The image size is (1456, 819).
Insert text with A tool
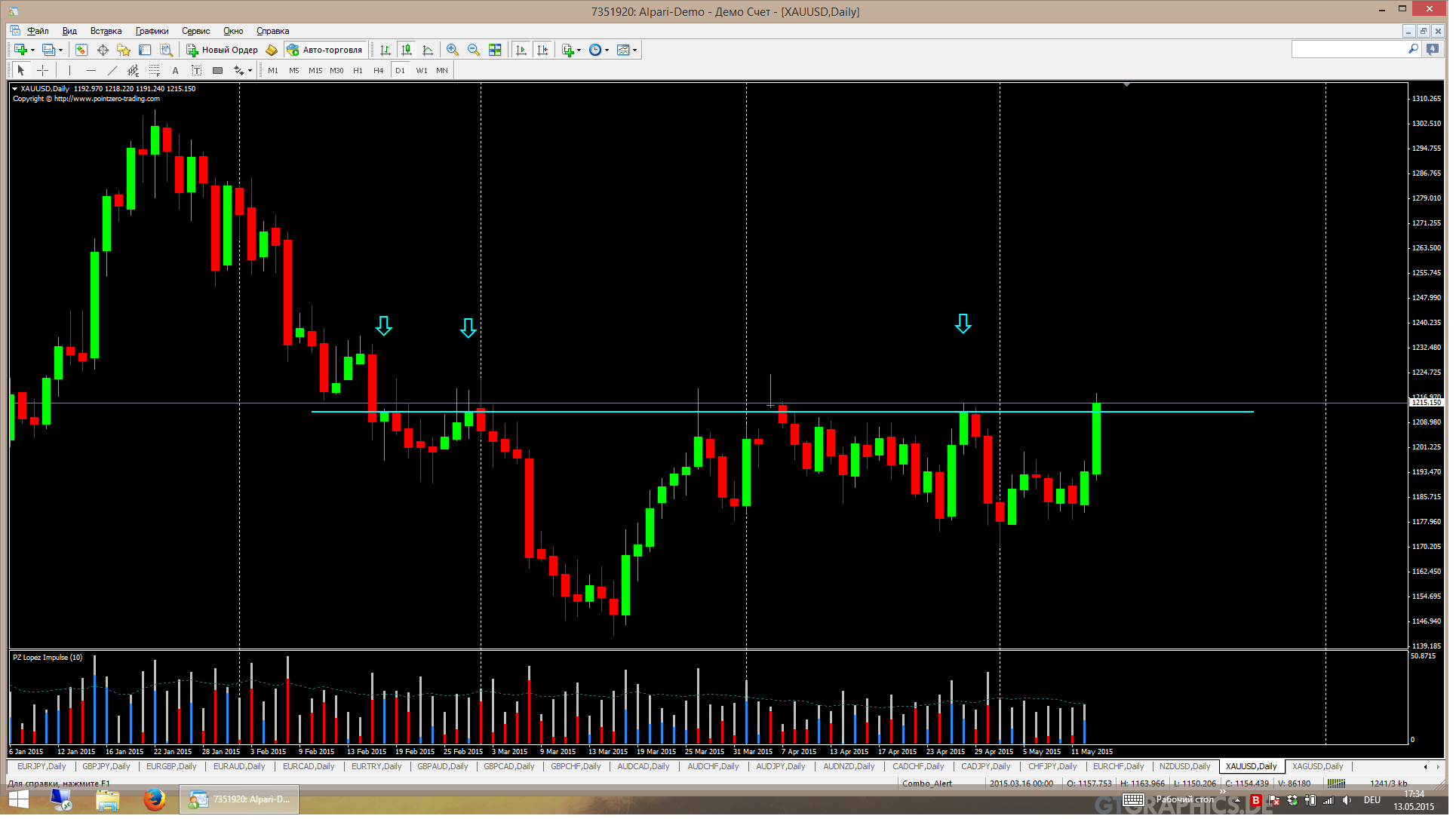(x=175, y=70)
